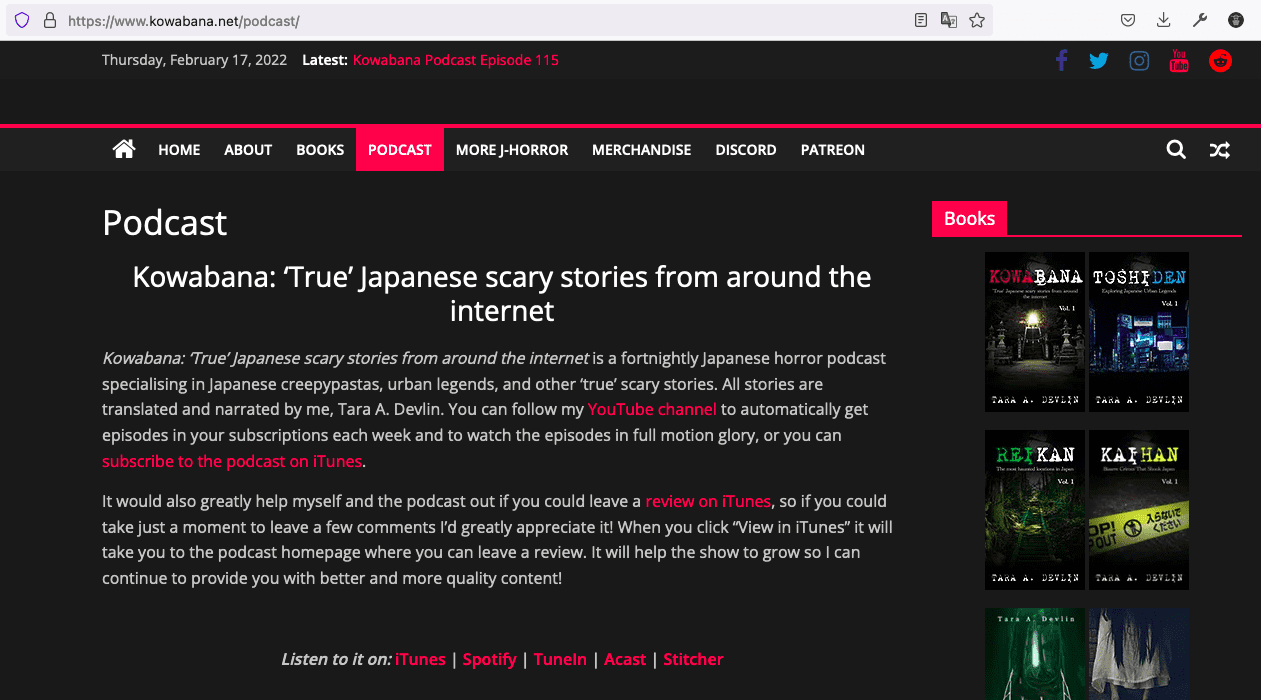Open the Twitter profile icon
The height and width of the screenshot is (700, 1261).
click(1099, 61)
